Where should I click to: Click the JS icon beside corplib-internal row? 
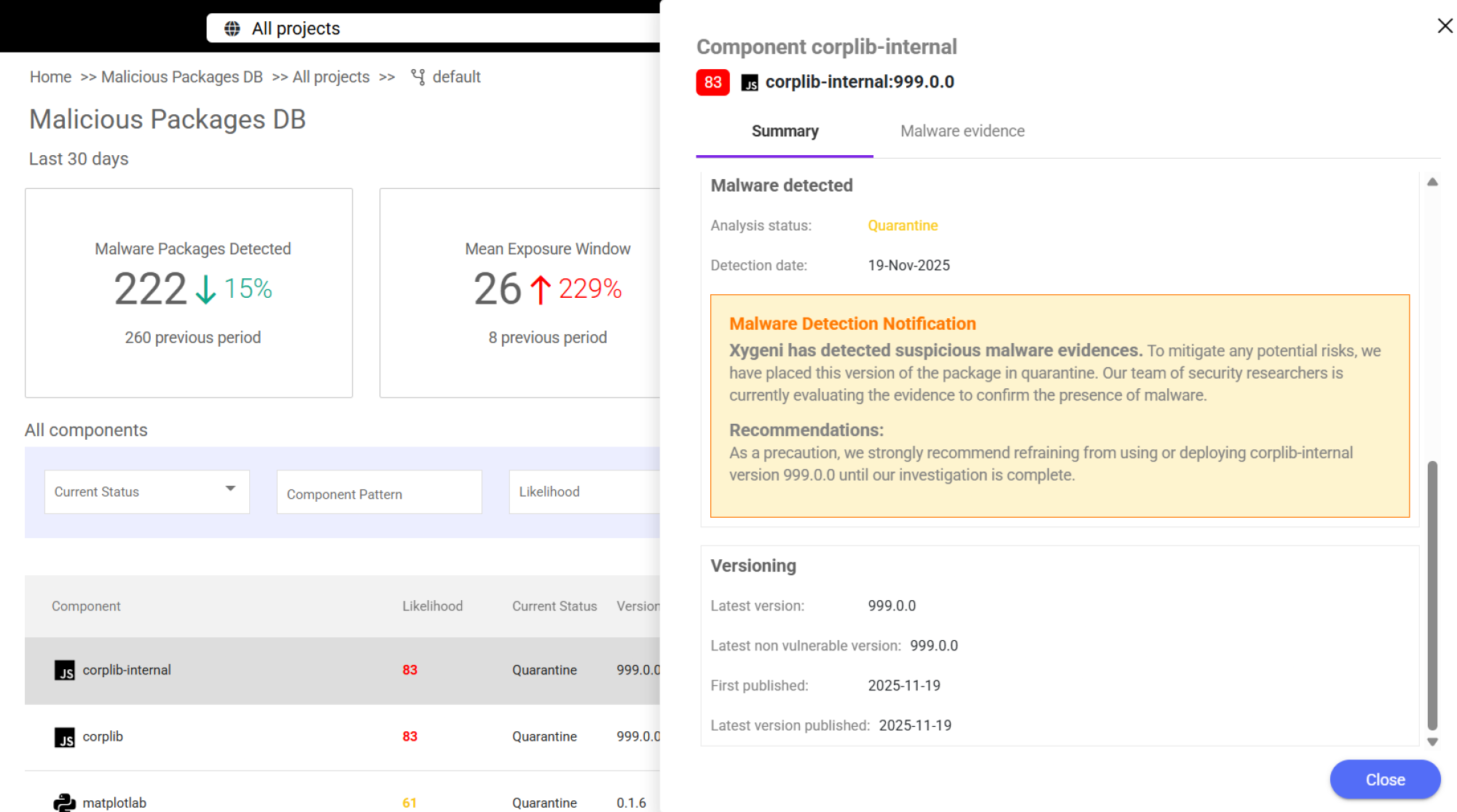tap(65, 670)
